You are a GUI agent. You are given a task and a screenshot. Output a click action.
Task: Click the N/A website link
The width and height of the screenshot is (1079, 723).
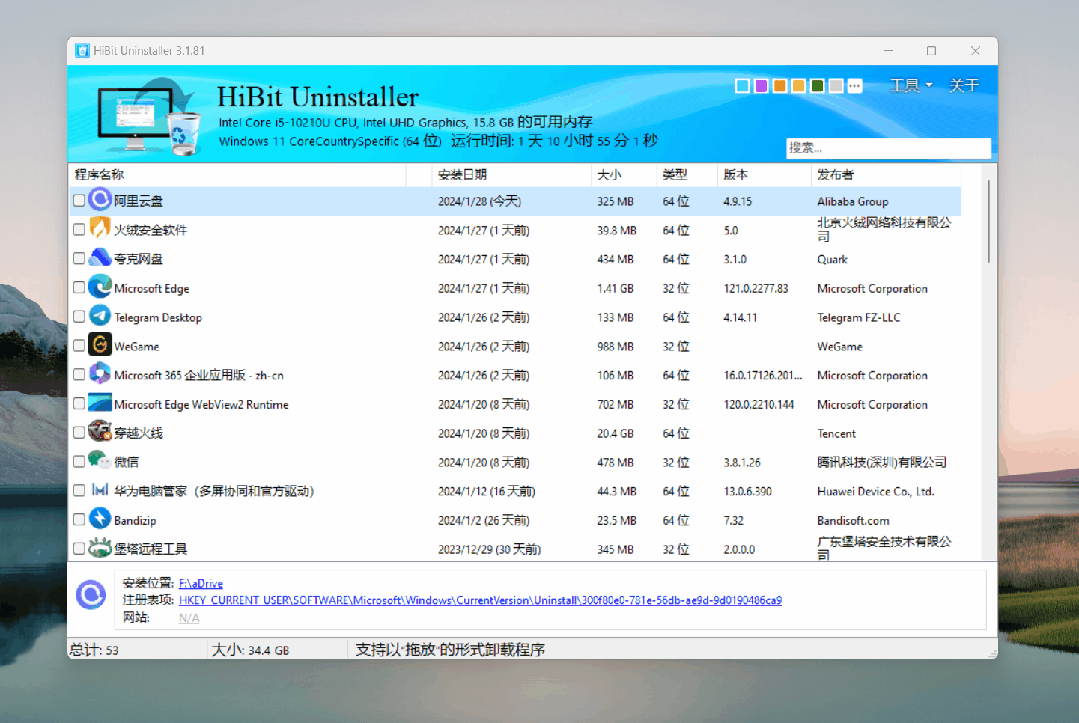(189, 618)
